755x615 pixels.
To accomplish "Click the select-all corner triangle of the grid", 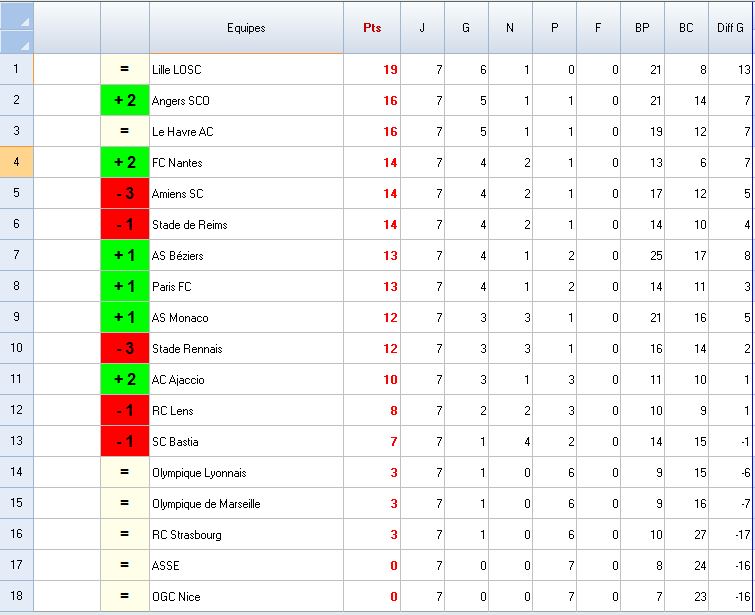I will (x=17, y=27).
